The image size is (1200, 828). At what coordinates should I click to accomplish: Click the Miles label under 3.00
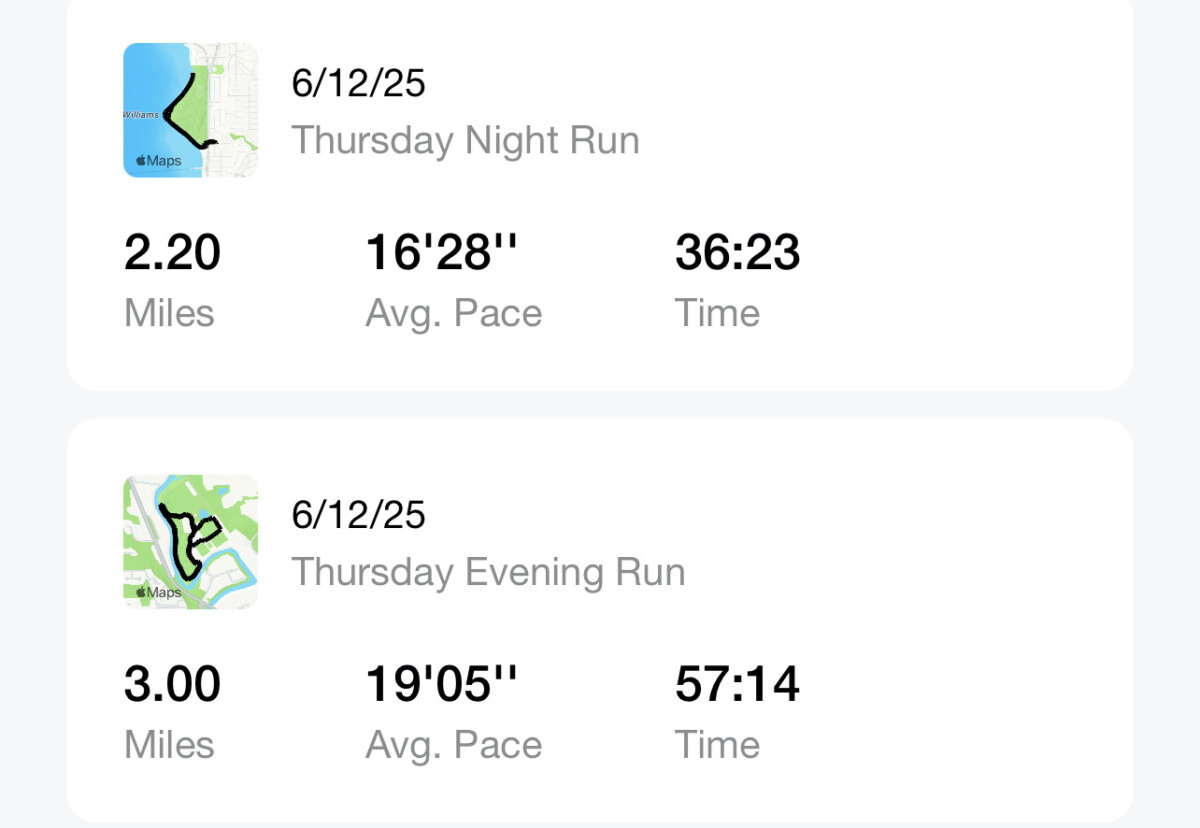tap(169, 745)
